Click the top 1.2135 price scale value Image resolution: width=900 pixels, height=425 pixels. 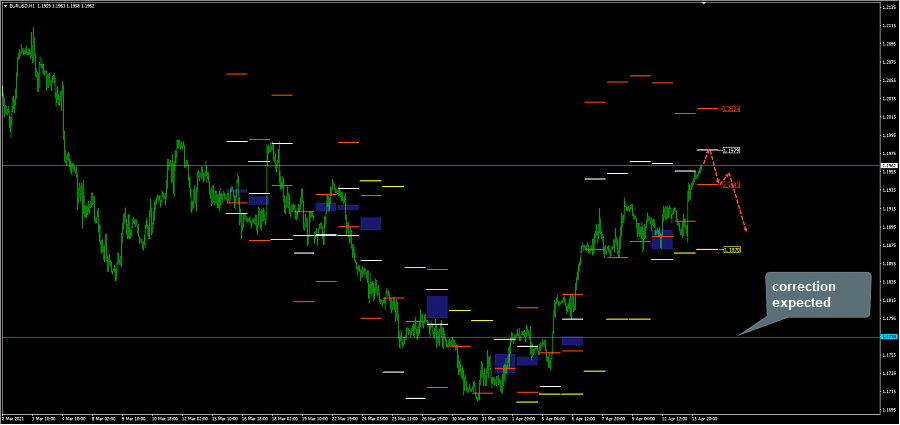click(888, 8)
